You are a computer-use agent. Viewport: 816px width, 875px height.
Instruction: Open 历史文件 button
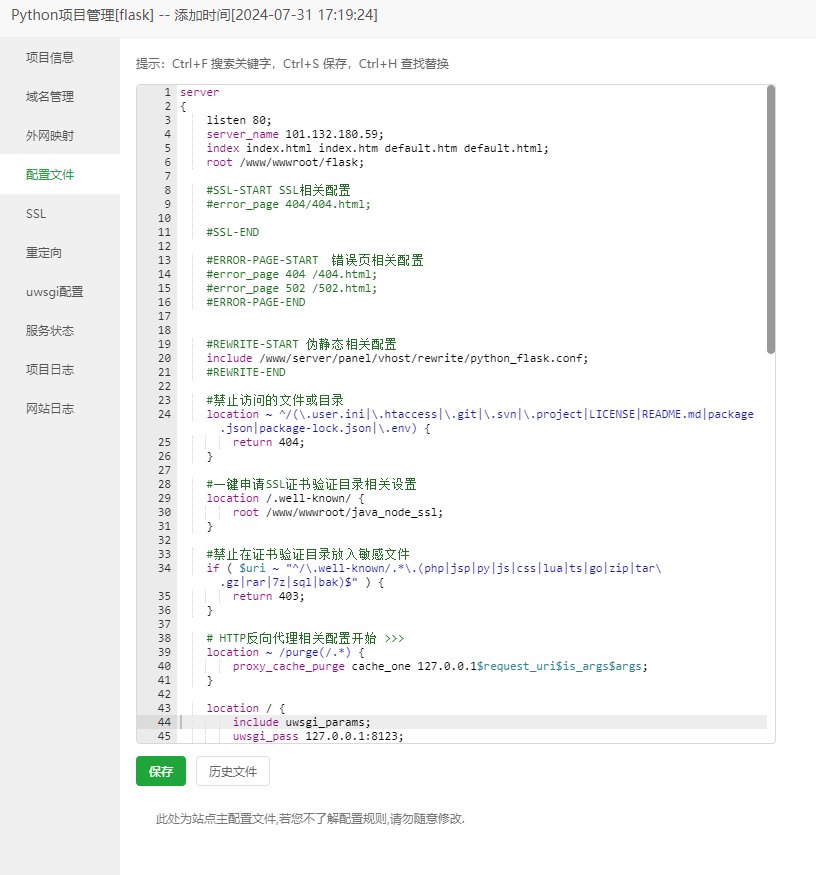click(x=233, y=771)
